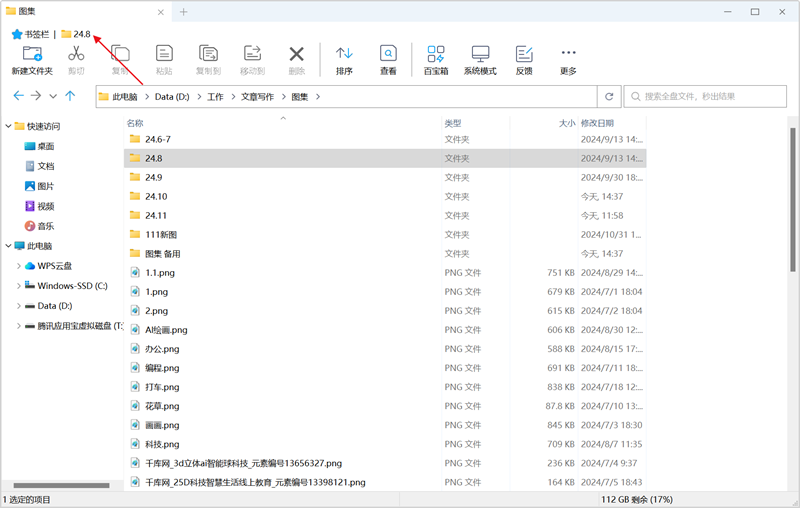
Task: Collapse the 此电脑 tree section
Action: 8,246
